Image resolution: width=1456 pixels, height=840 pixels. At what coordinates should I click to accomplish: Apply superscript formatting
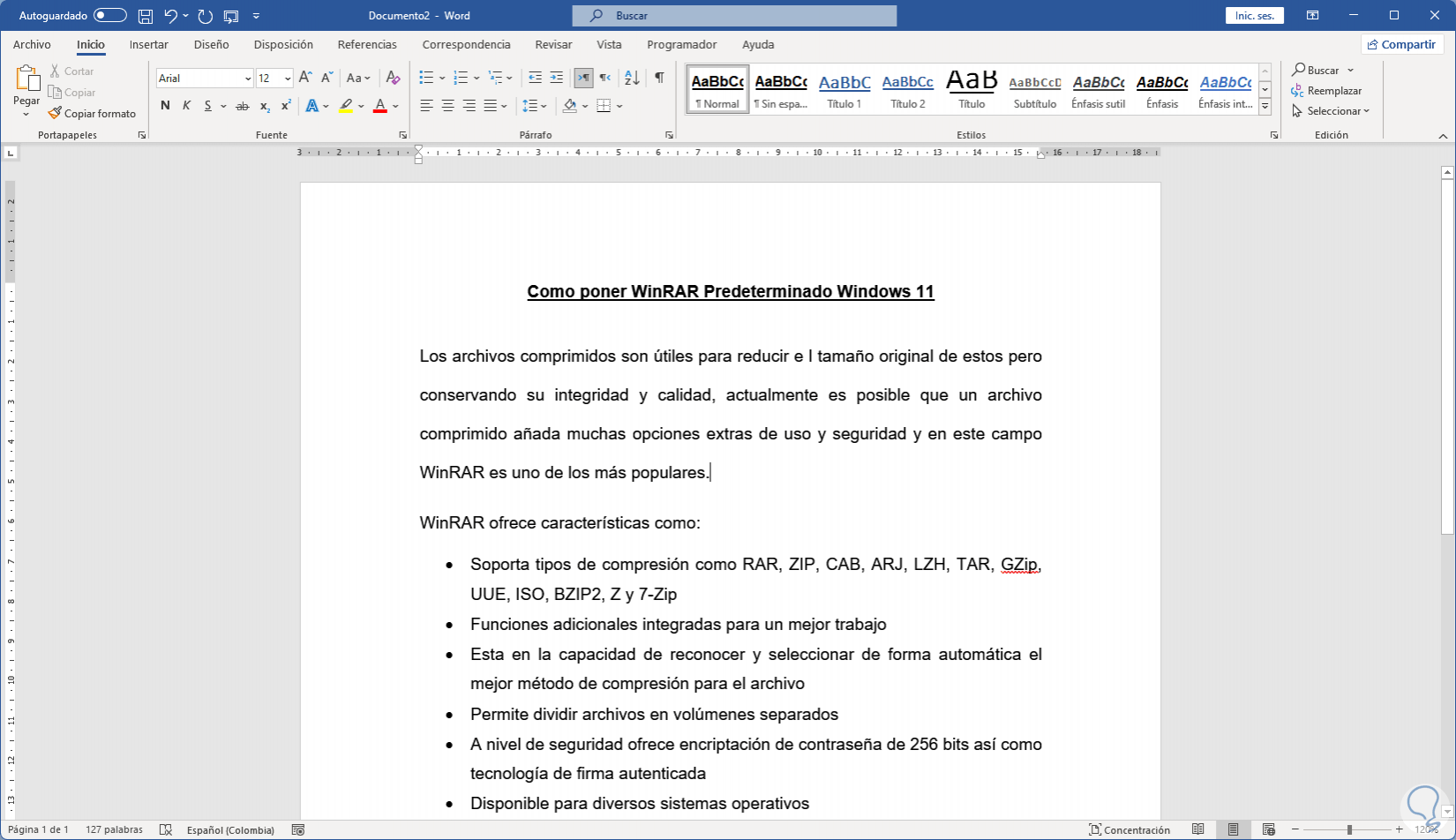click(x=286, y=106)
